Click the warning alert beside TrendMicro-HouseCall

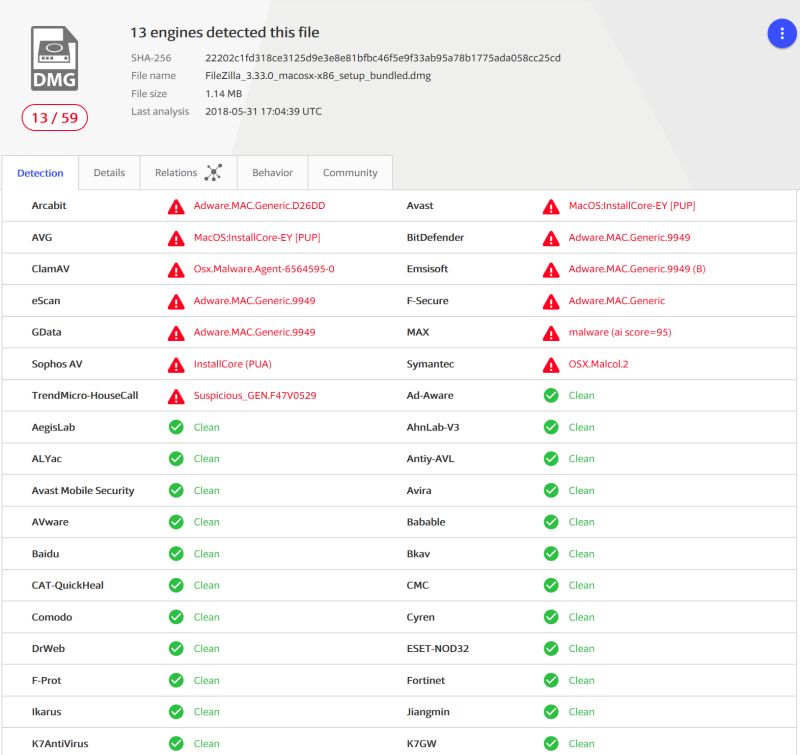point(176,395)
